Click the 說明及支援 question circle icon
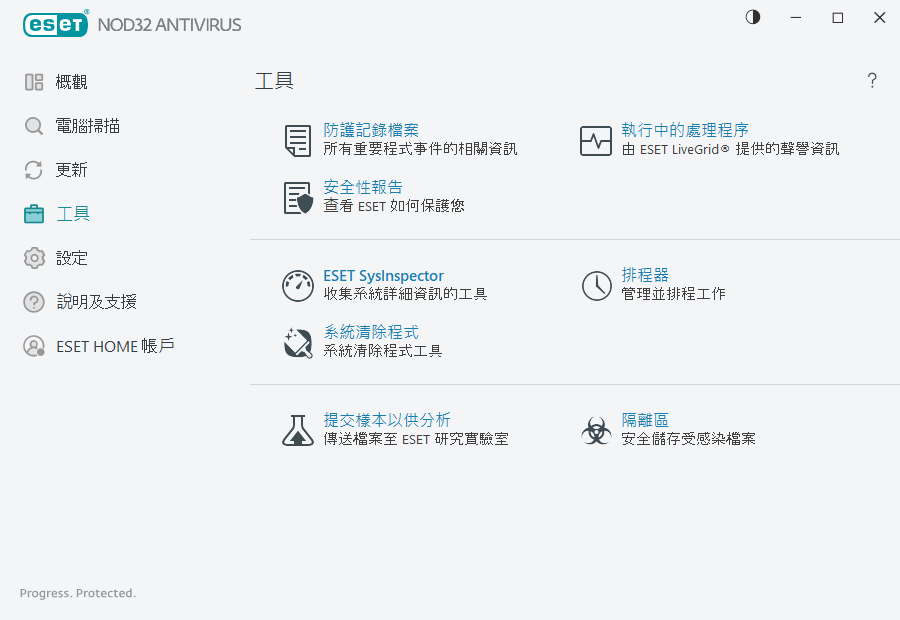This screenshot has height=620, width=900. [x=34, y=302]
